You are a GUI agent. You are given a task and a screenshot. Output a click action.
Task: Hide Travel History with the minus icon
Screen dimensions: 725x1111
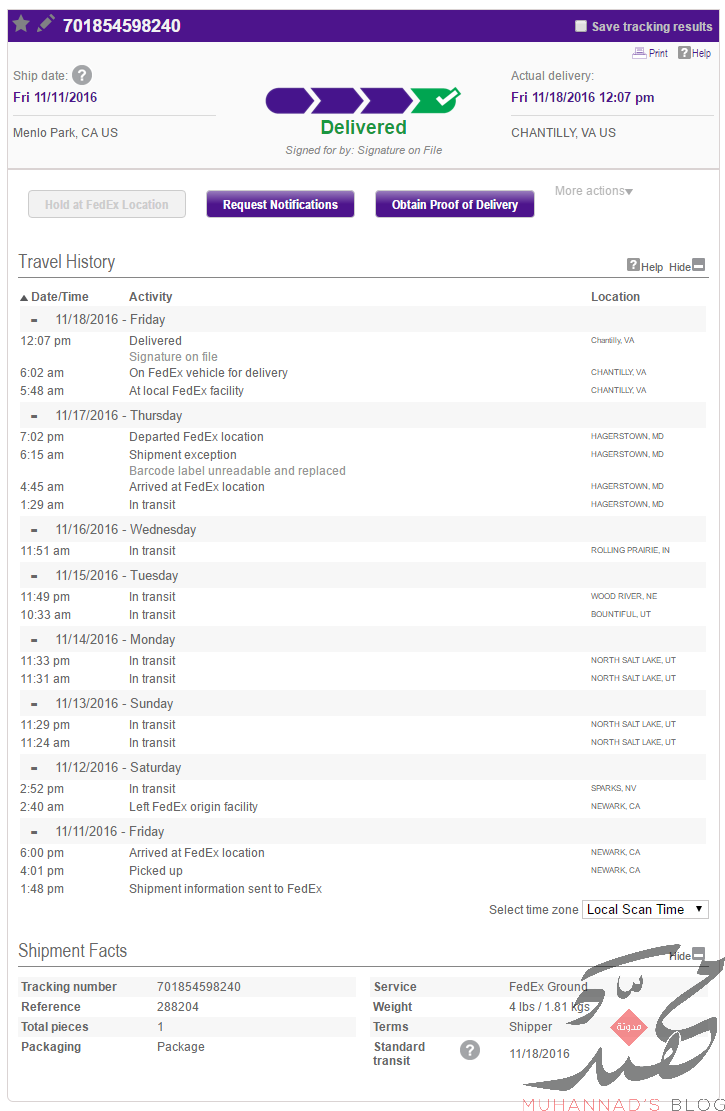[699, 265]
